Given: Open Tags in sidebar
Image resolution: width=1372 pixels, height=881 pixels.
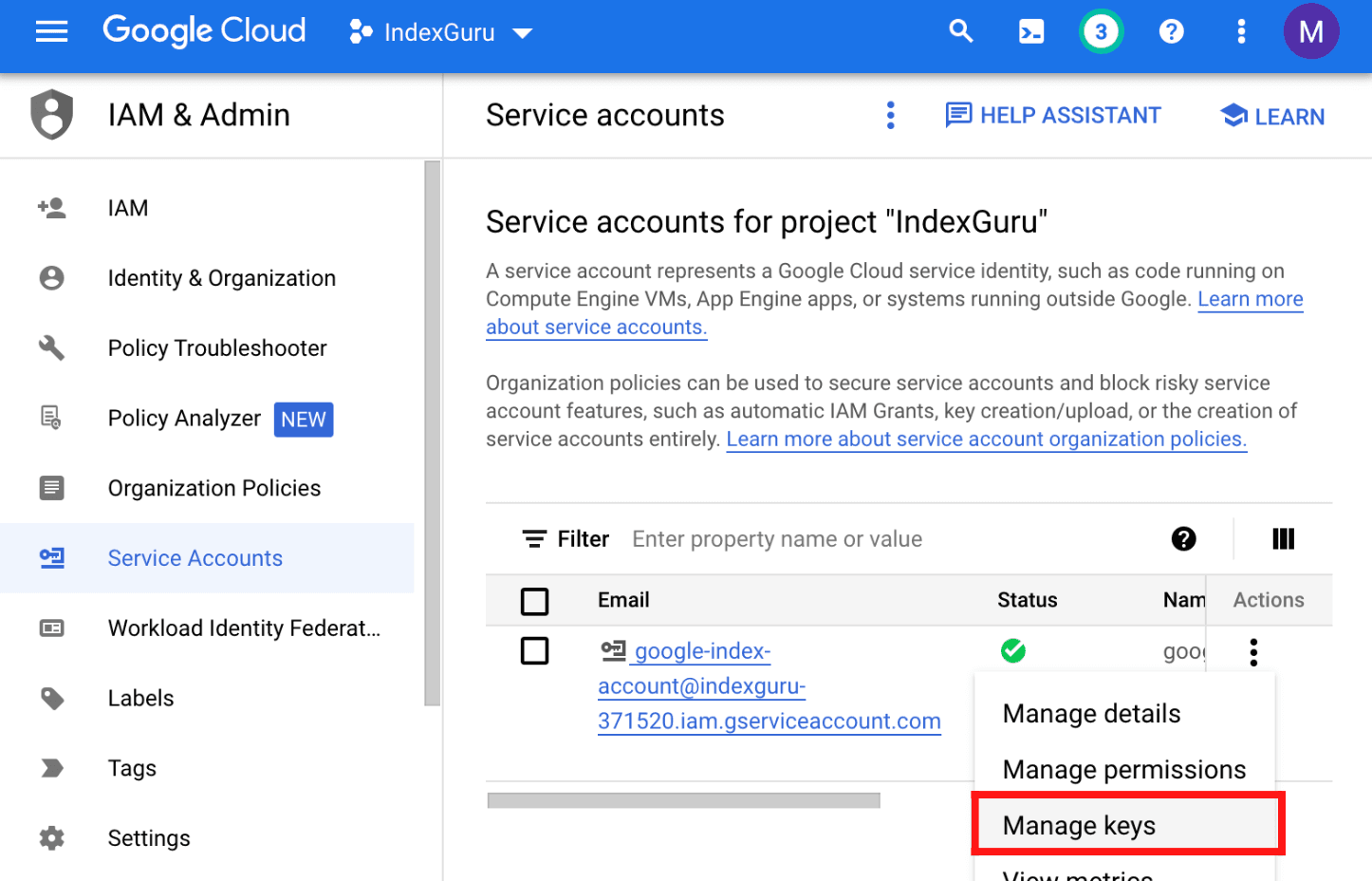Looking at the screenshot, I should pos(132,768).
